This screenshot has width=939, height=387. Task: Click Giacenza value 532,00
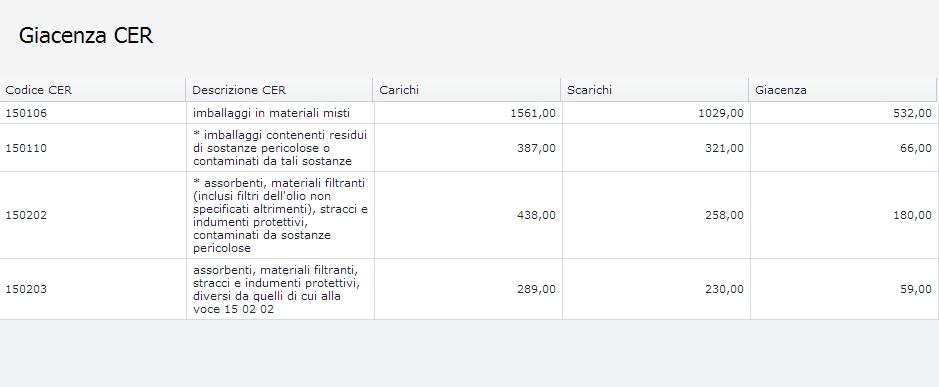pos(912,113)
